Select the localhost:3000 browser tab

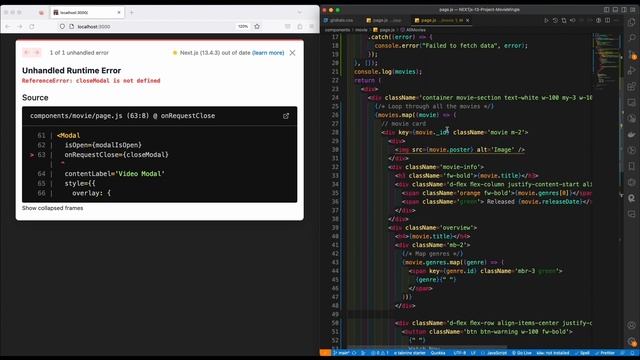pyautogui.click(x=87, y=13)
